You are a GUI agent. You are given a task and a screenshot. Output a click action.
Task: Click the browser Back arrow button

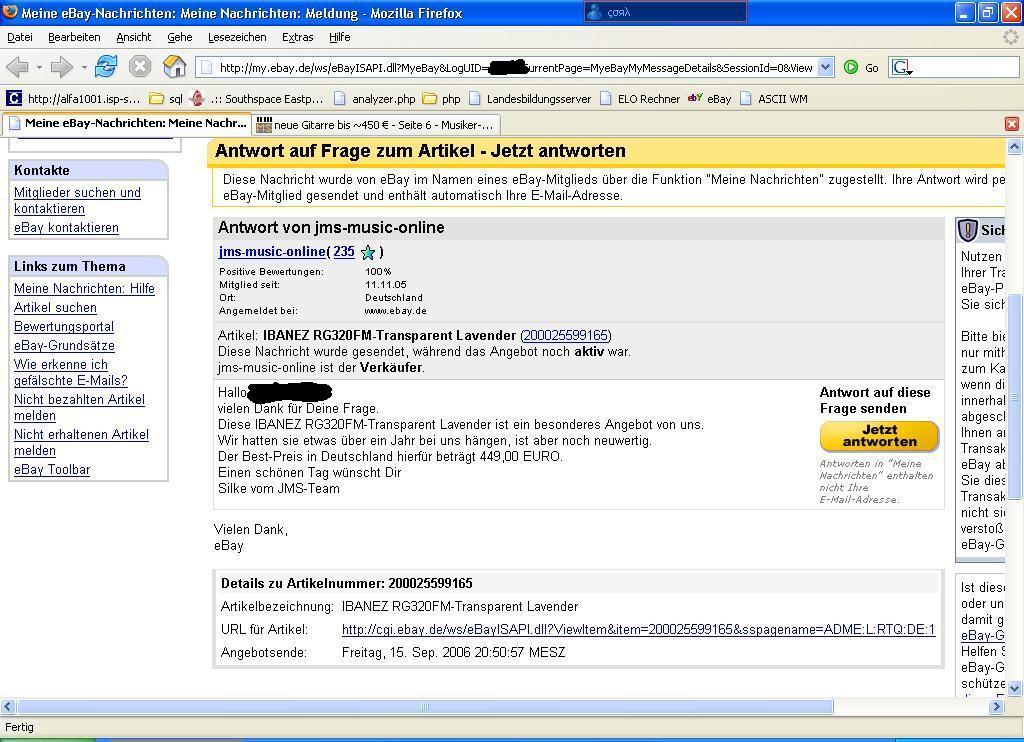click(x=18, y=67)
